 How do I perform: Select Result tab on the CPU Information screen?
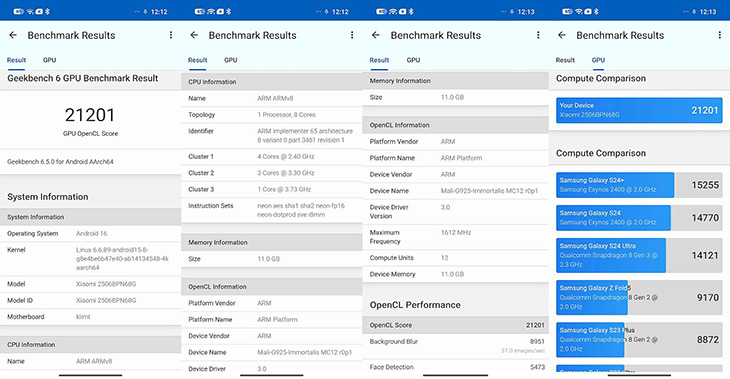click(x=197, y=60)
